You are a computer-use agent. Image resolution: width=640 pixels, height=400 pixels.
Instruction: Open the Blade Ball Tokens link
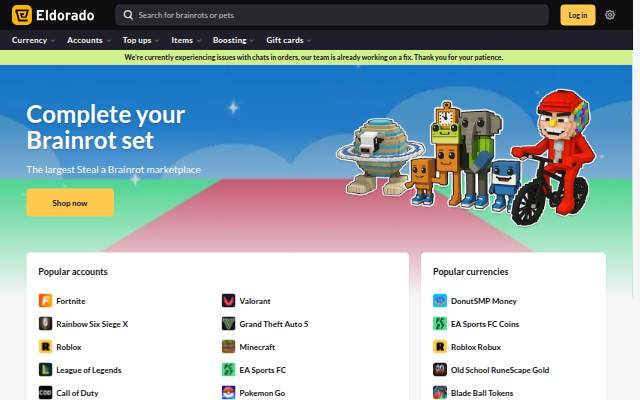[x=482, y=393]
